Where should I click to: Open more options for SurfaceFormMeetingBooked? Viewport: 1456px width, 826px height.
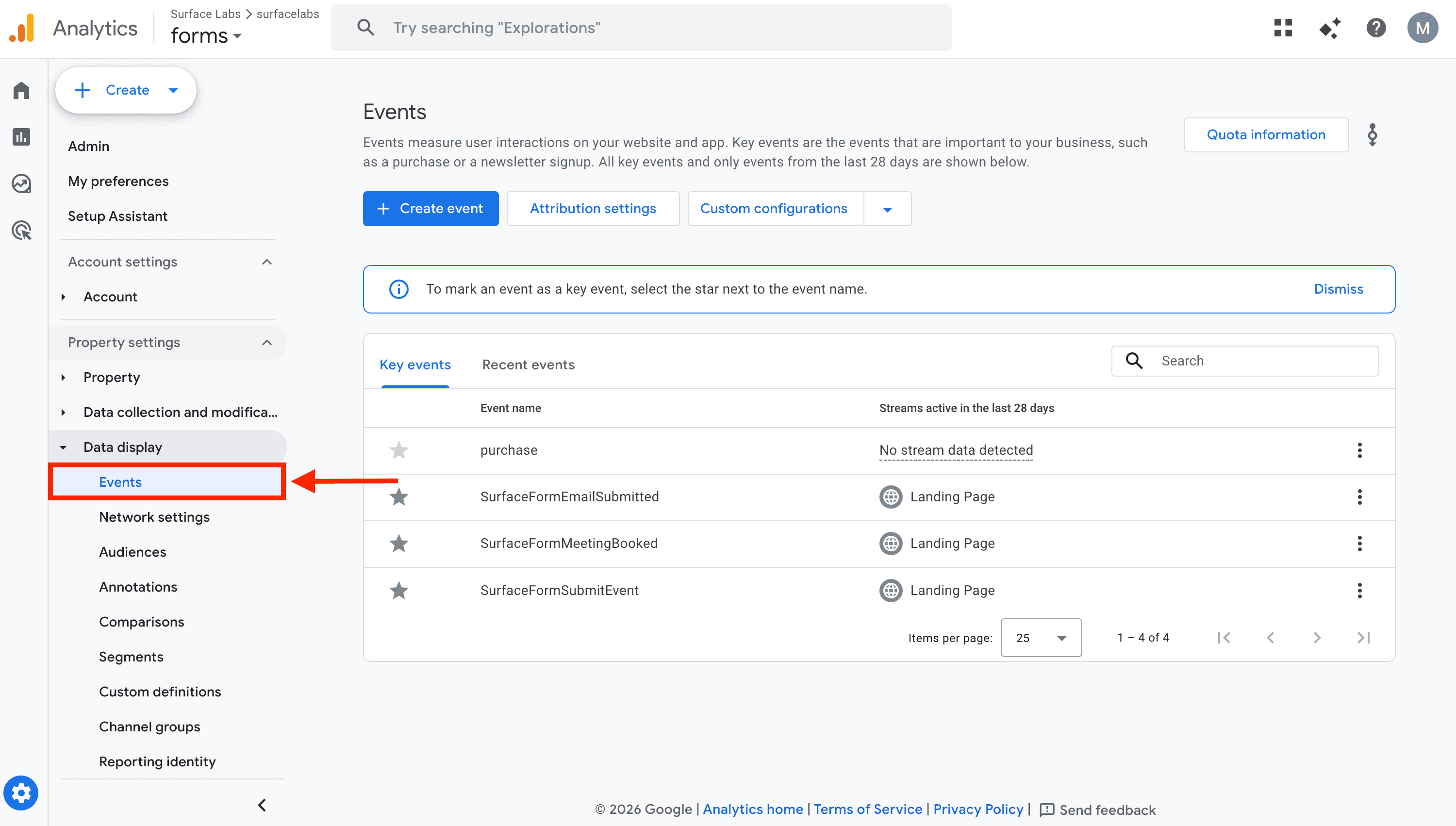pos(1359,544)
